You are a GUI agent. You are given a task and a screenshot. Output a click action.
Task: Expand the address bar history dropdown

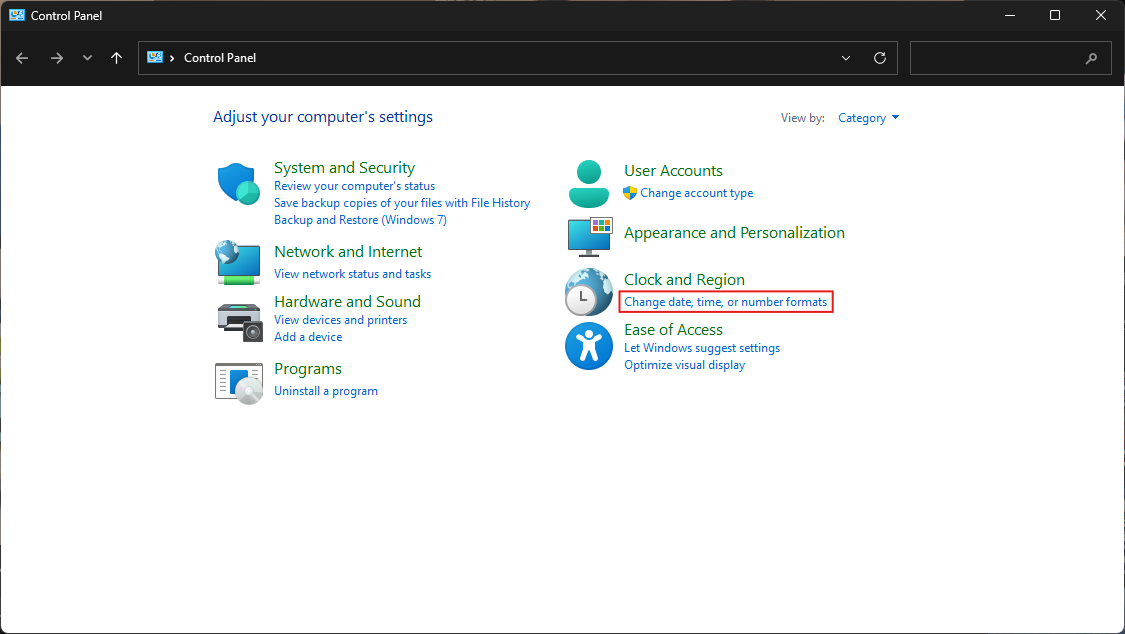coord(846,58)
